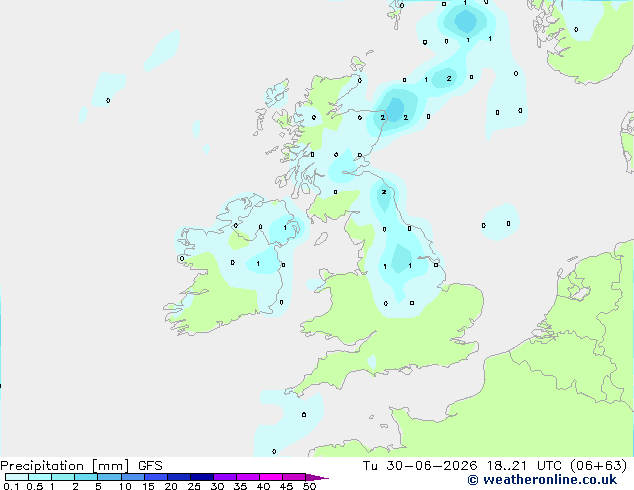Viewport: 634px width, 490px height.
Task: Click the 25–30 mm navy legend swatch
Action: click(x=201, y=477)
